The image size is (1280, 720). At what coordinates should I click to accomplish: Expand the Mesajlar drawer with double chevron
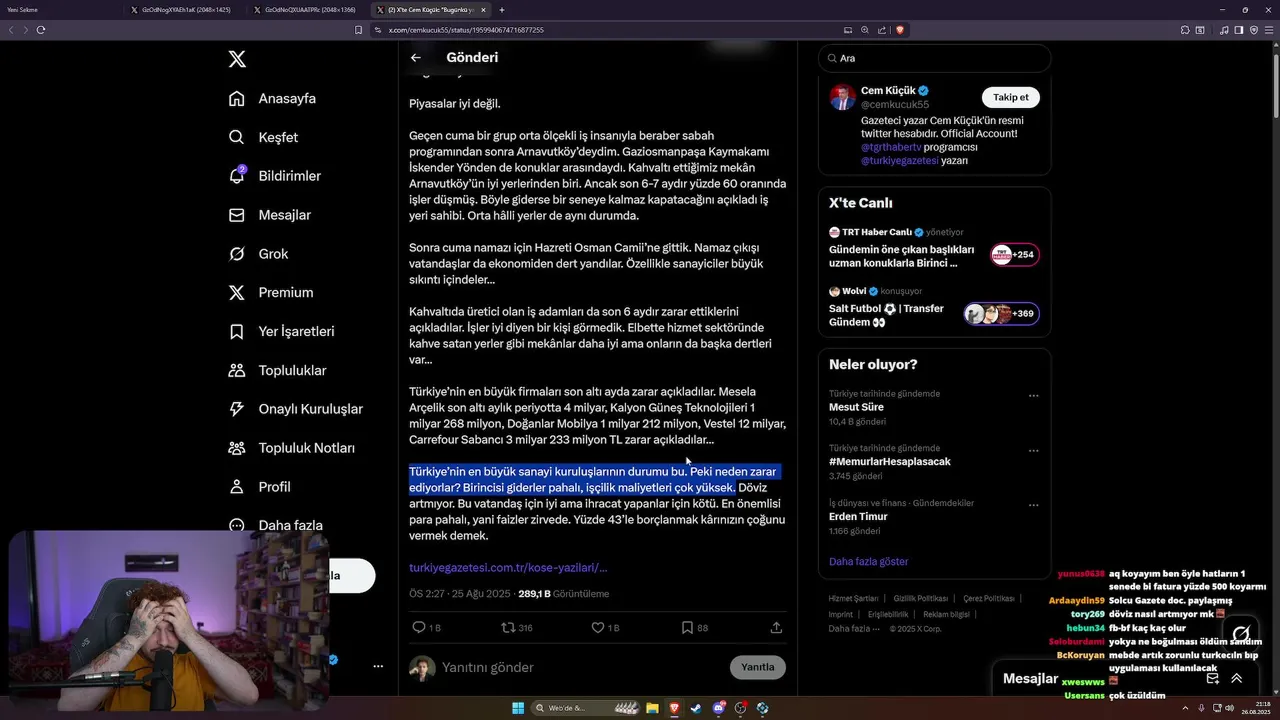point(1237,678)
